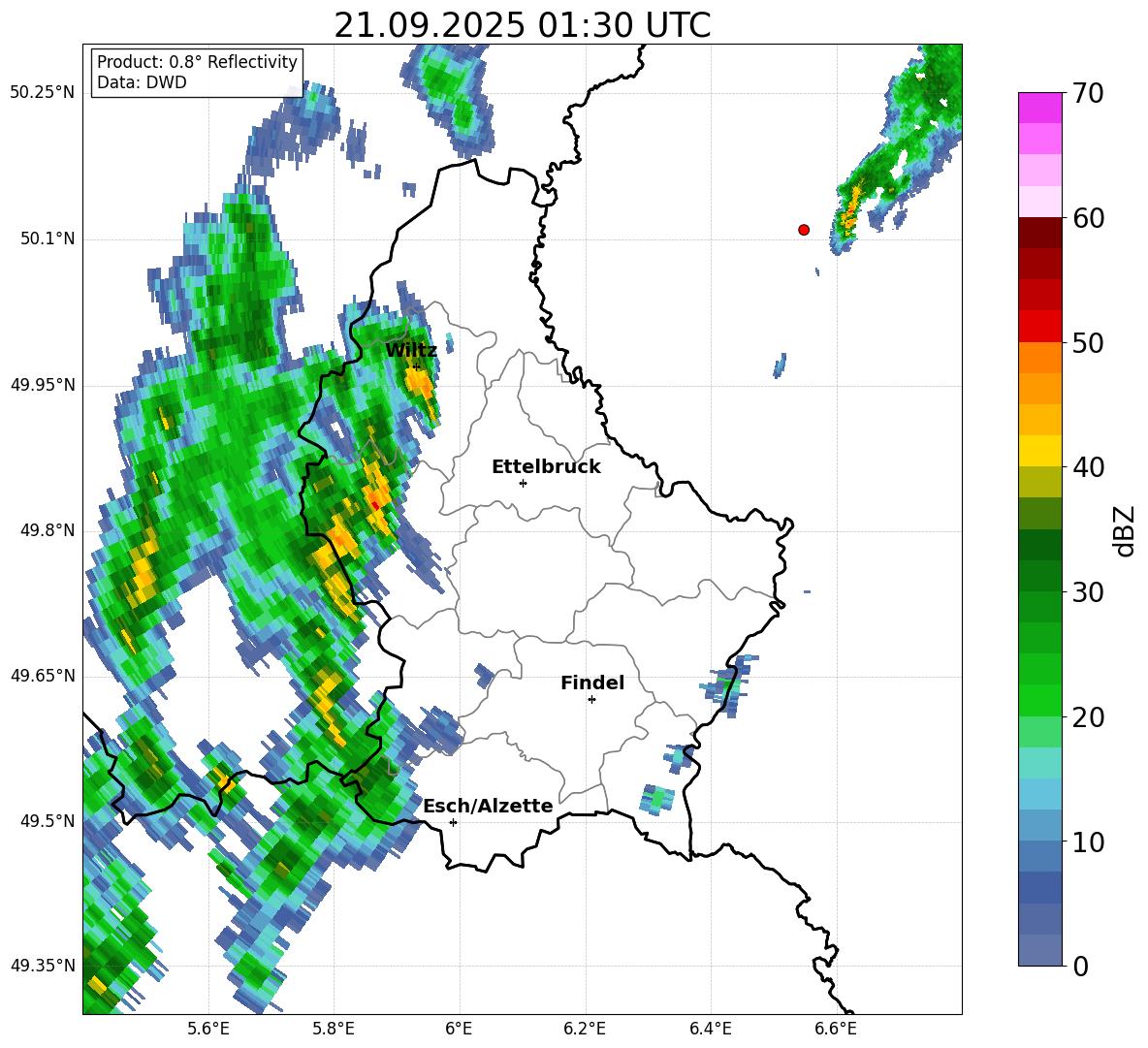Click the latitude label 49.35°N
This screenshot has width=1148, height=1048.
tap(43, 966)
